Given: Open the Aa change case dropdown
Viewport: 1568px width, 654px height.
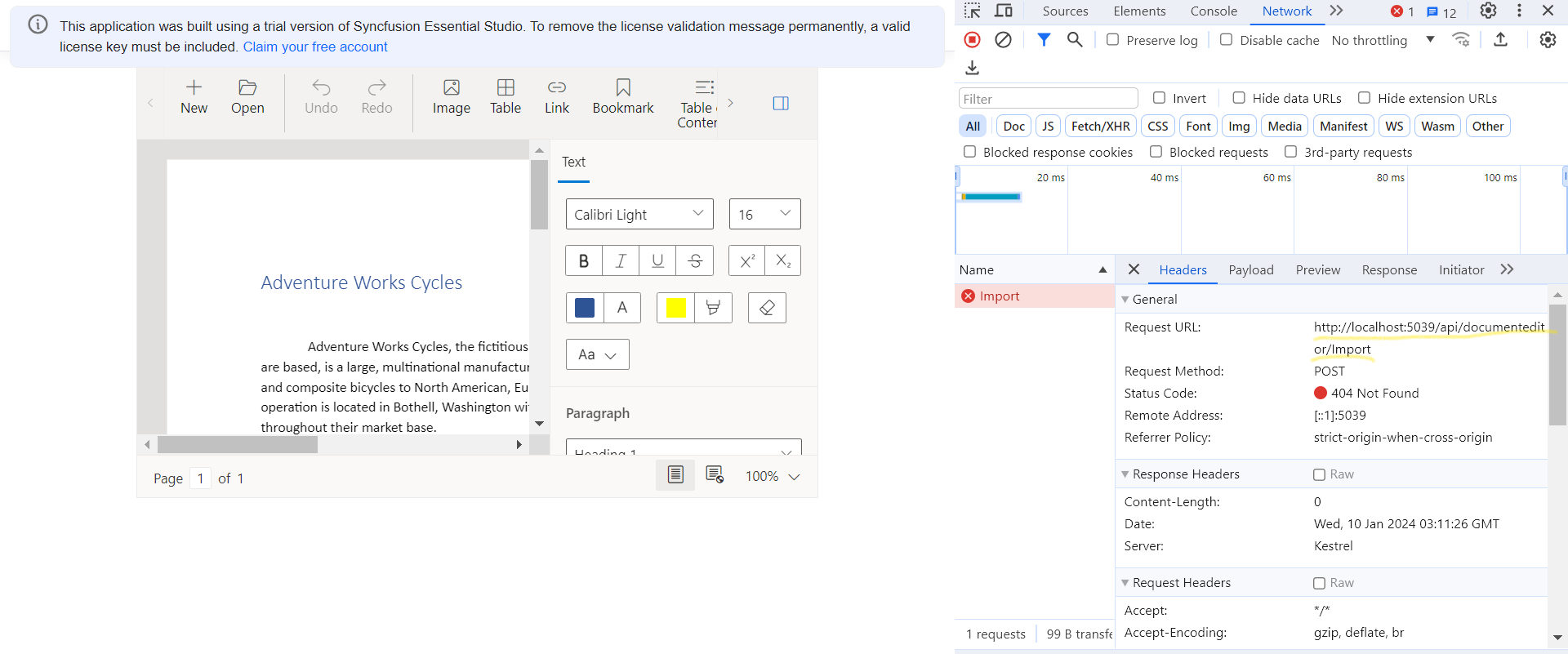Looking at the screenshot, I should click(597, 354).
